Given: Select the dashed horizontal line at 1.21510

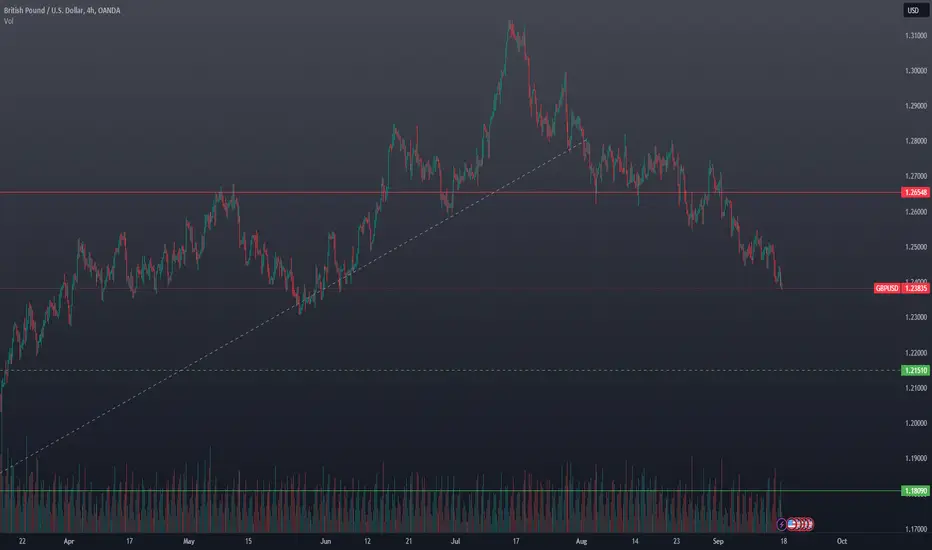Looking at the screenshot, I should (x=451, y=370).
